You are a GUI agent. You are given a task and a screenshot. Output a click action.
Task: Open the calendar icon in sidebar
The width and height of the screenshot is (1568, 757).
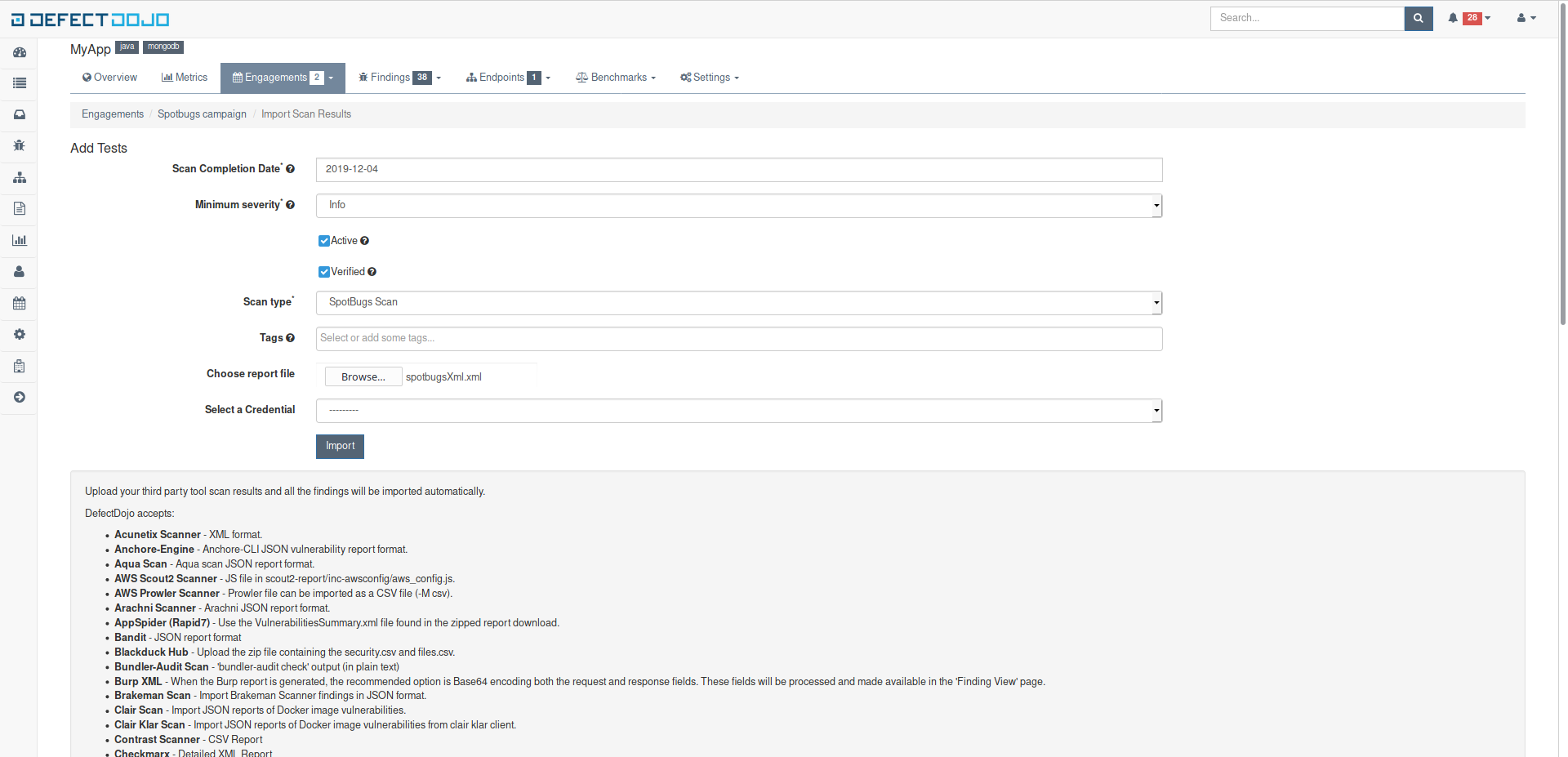coord(20,303)
